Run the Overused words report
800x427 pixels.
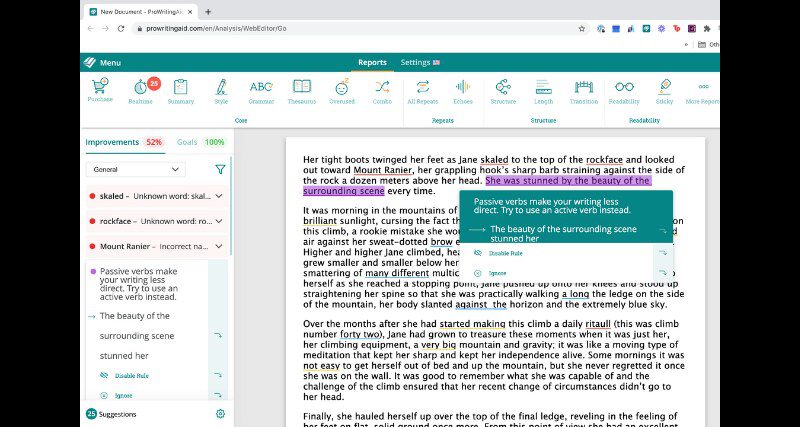pos(341,92)
